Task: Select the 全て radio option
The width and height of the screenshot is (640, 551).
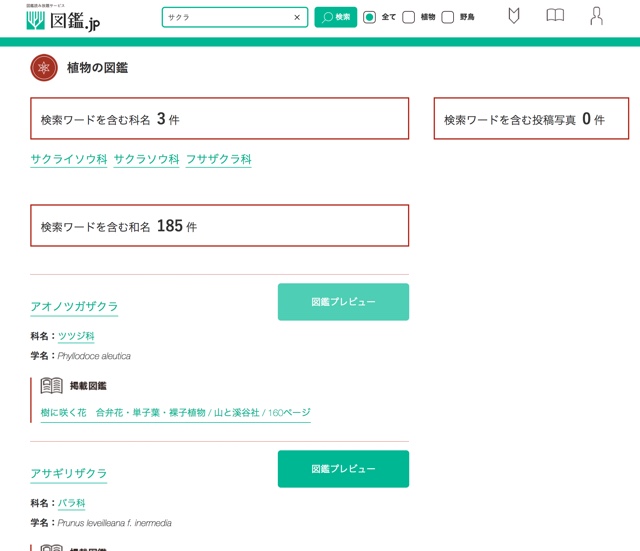Action: pyautogui.click(x=369, y=17)
